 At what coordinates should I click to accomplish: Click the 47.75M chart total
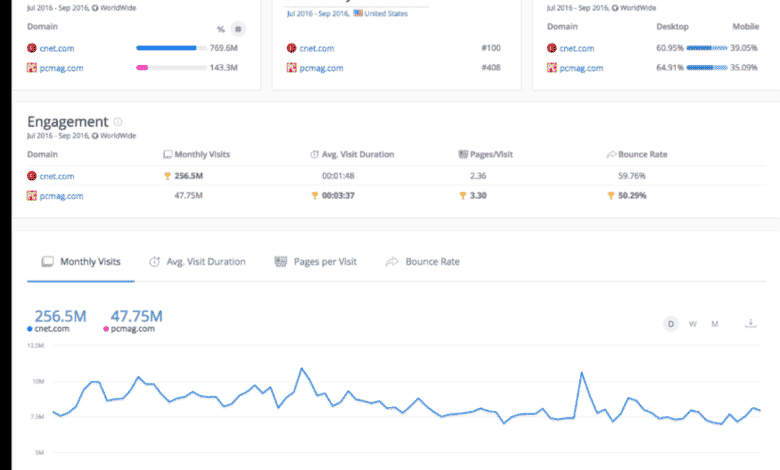click(136, 316)
